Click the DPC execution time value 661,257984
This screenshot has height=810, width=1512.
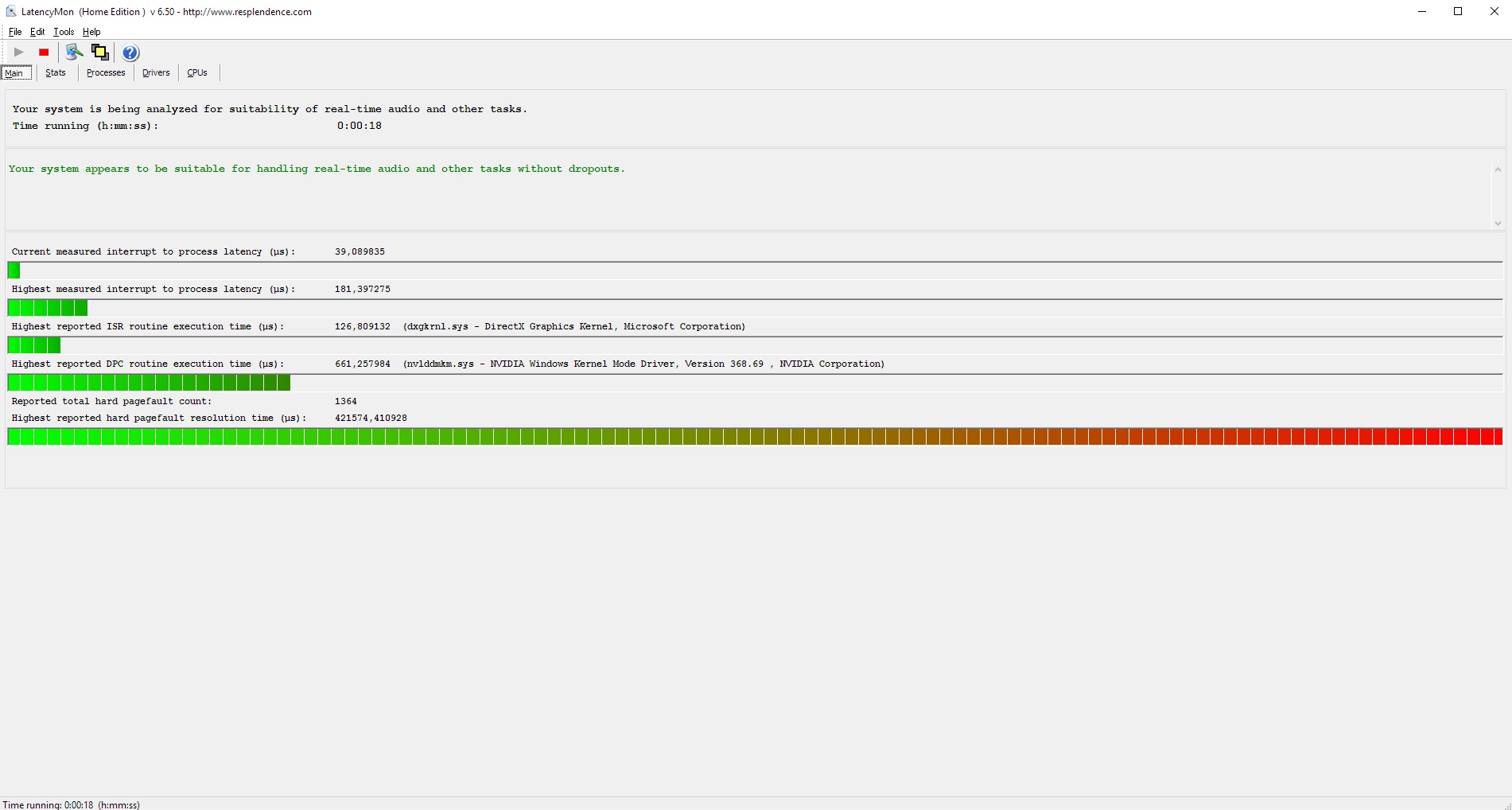click(363, 364)
